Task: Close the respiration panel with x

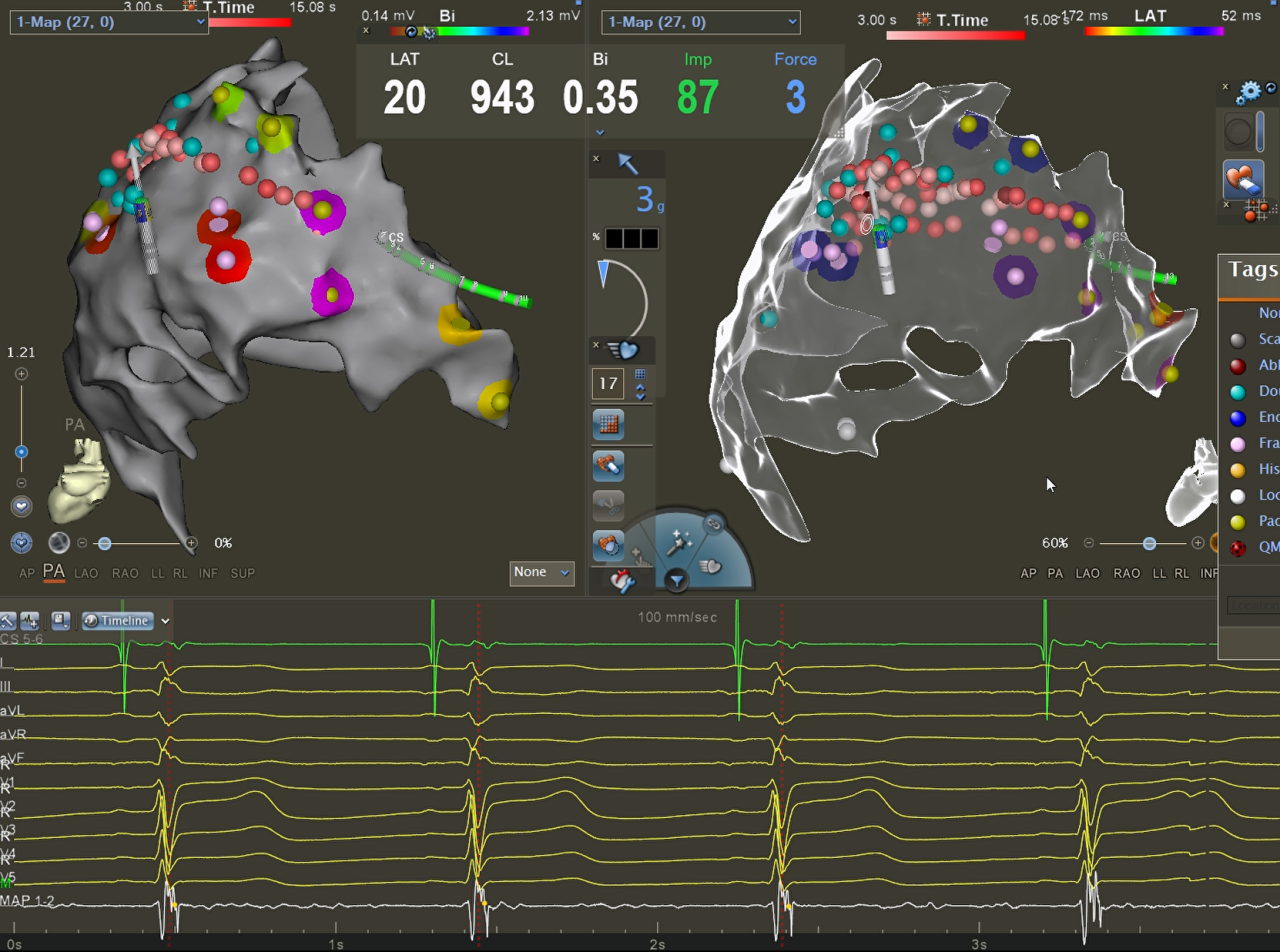Action: (x=596, y=345)
